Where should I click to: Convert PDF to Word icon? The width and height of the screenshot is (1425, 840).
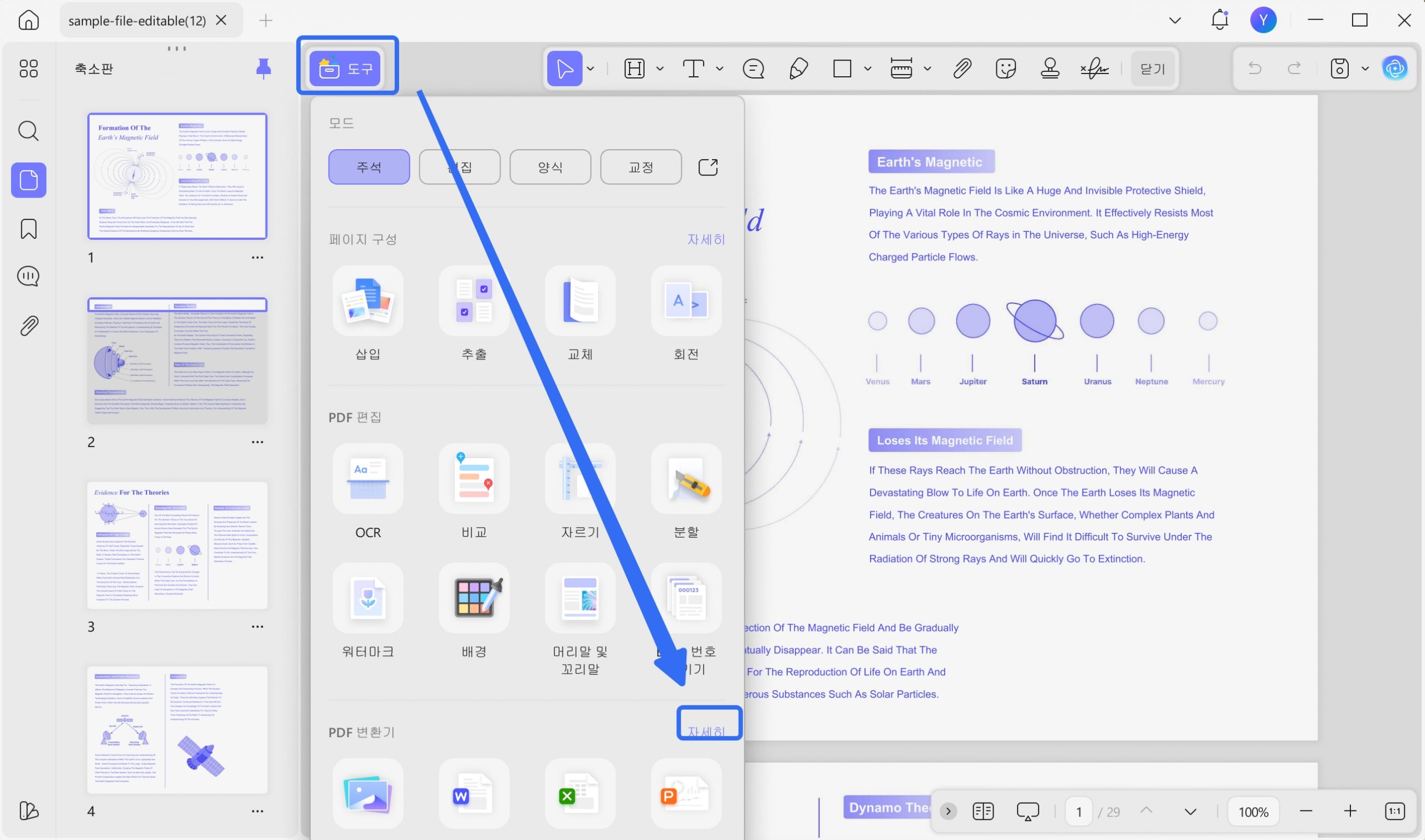pos(474,794)
